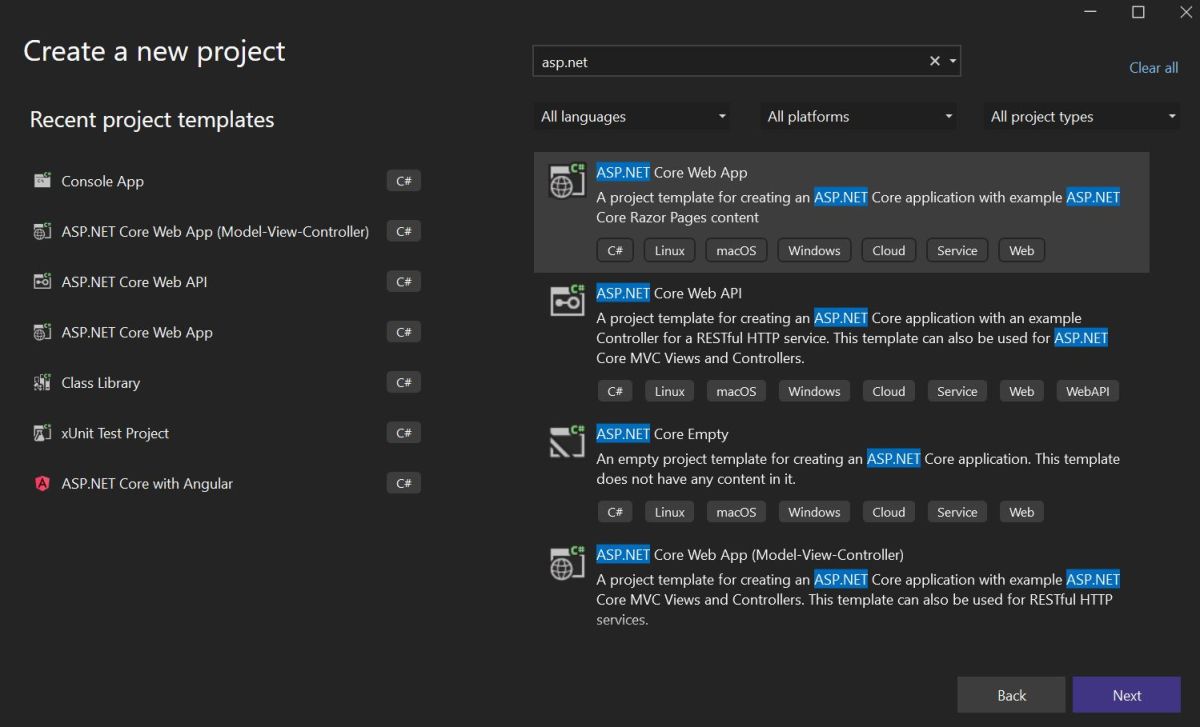The image size is (1200, 727).
Task: Click the Console App template icon
Action: (x=42, y=181)
